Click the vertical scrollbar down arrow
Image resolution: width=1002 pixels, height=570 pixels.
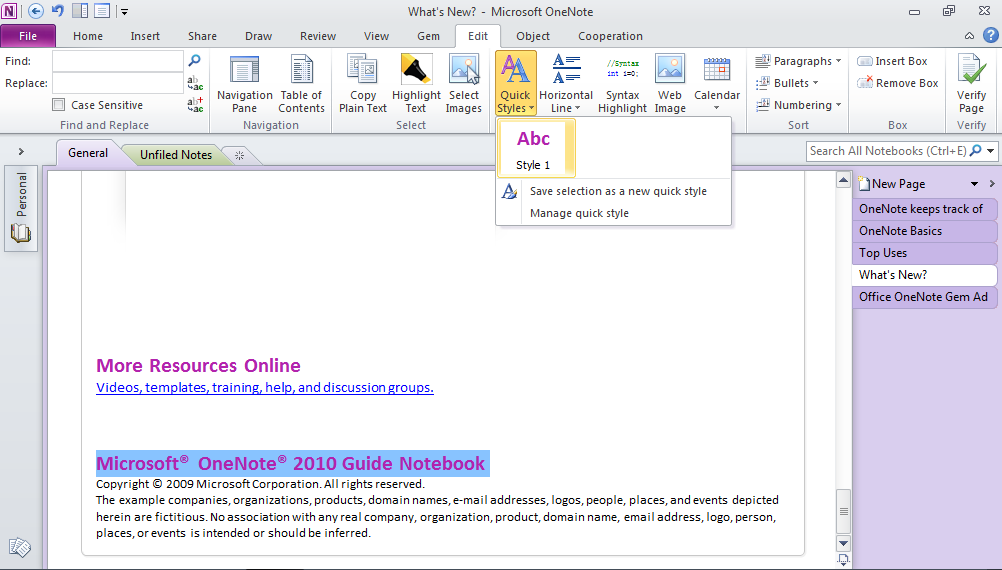pyautogui.click(x=843, y=544)
